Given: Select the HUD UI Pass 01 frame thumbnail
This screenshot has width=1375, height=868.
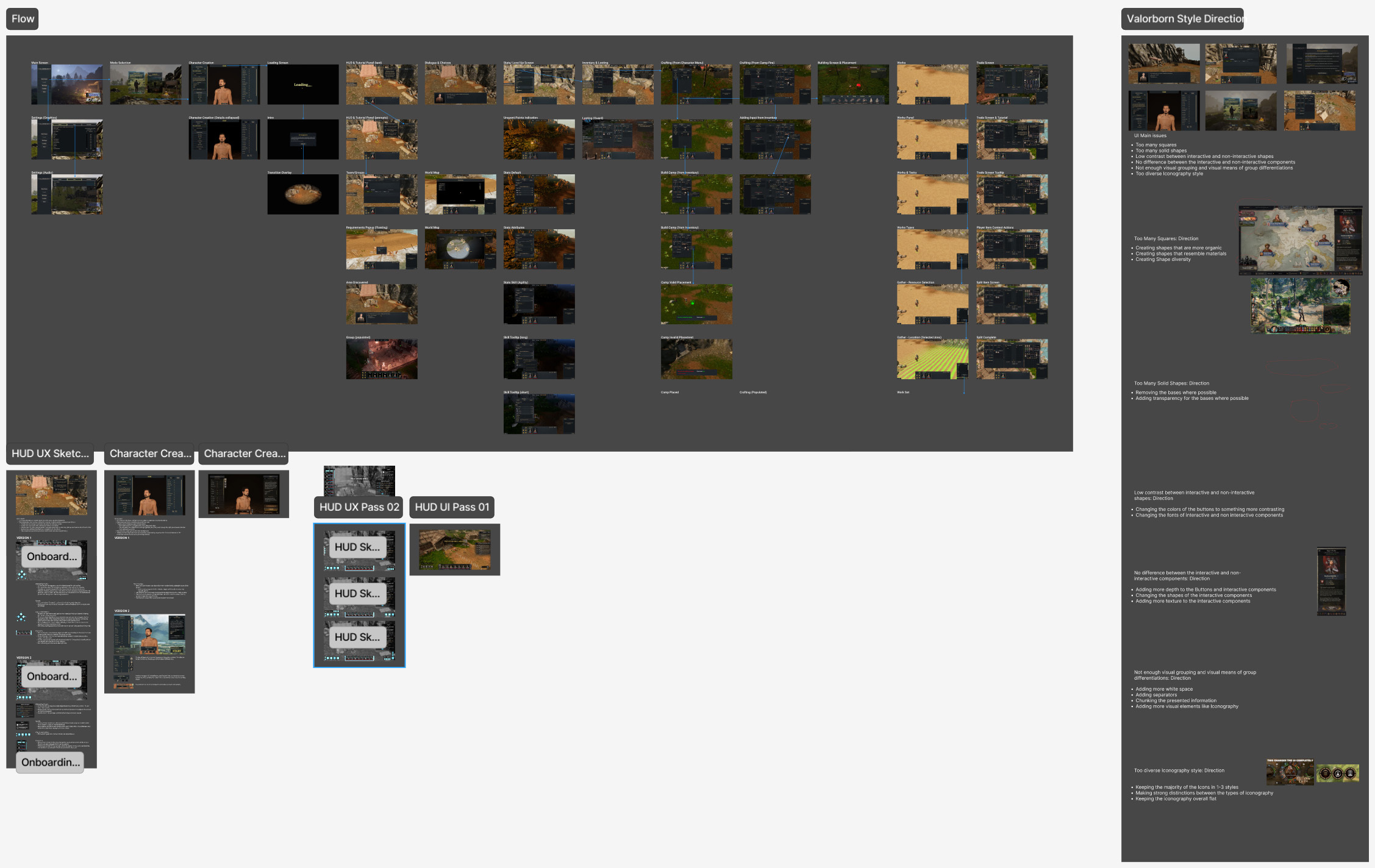Looking at the screenshot, I should pos(454,550).
